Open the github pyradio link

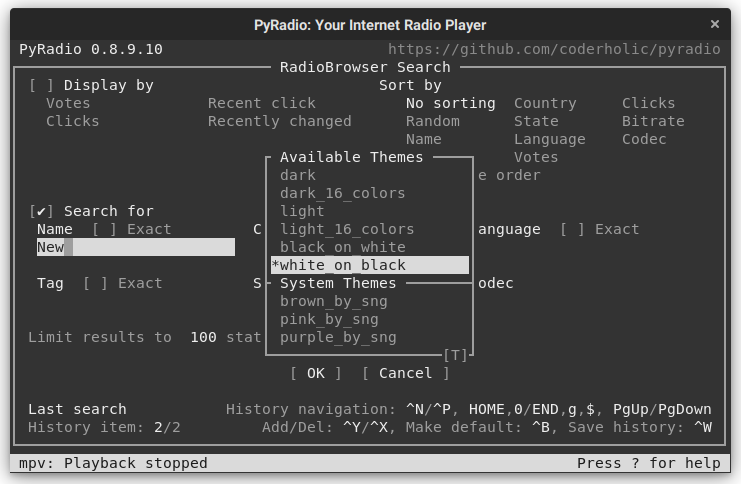coord(554,49)
